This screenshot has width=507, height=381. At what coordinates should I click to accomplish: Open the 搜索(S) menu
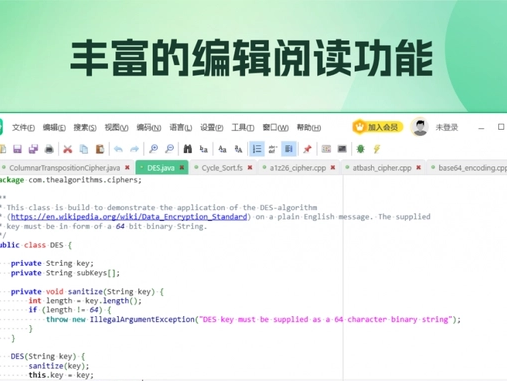coord(85,128)
